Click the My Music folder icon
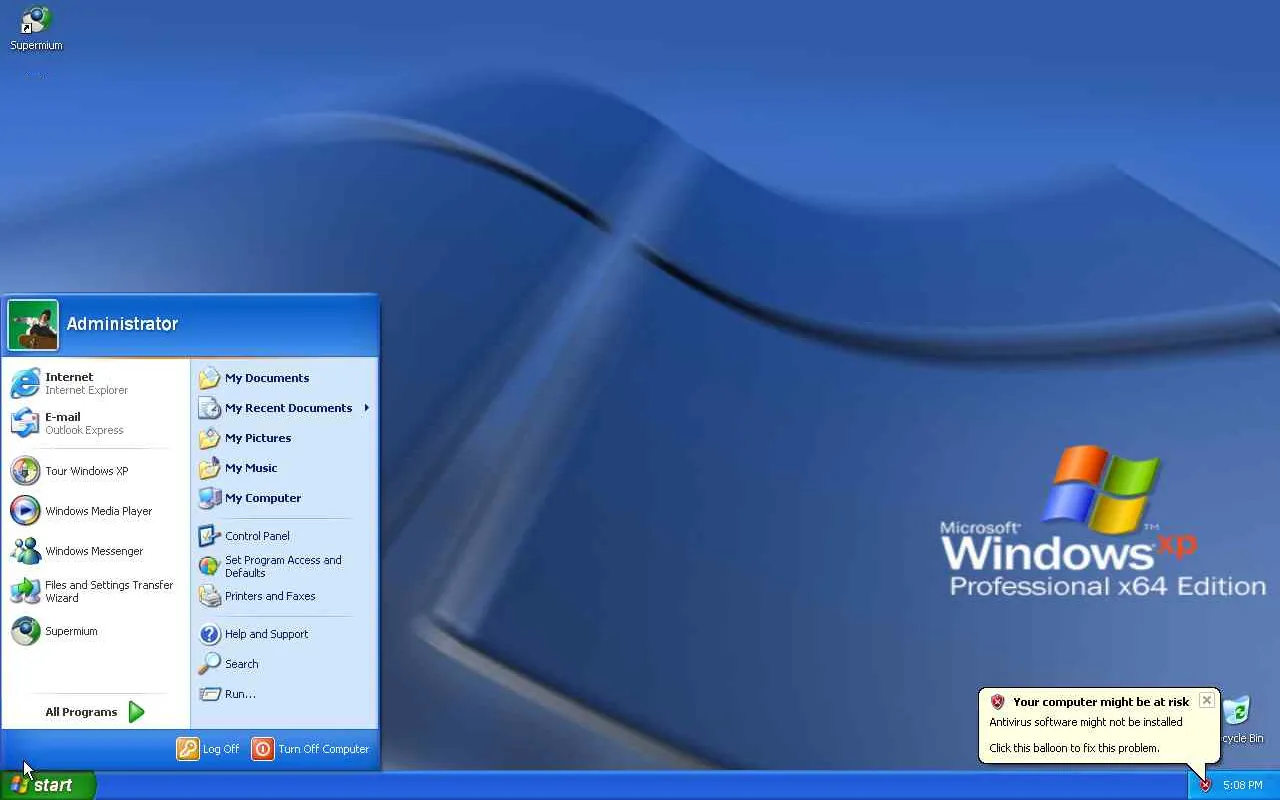This screenshot has width=1280, height=800. (x=209, y=468)
